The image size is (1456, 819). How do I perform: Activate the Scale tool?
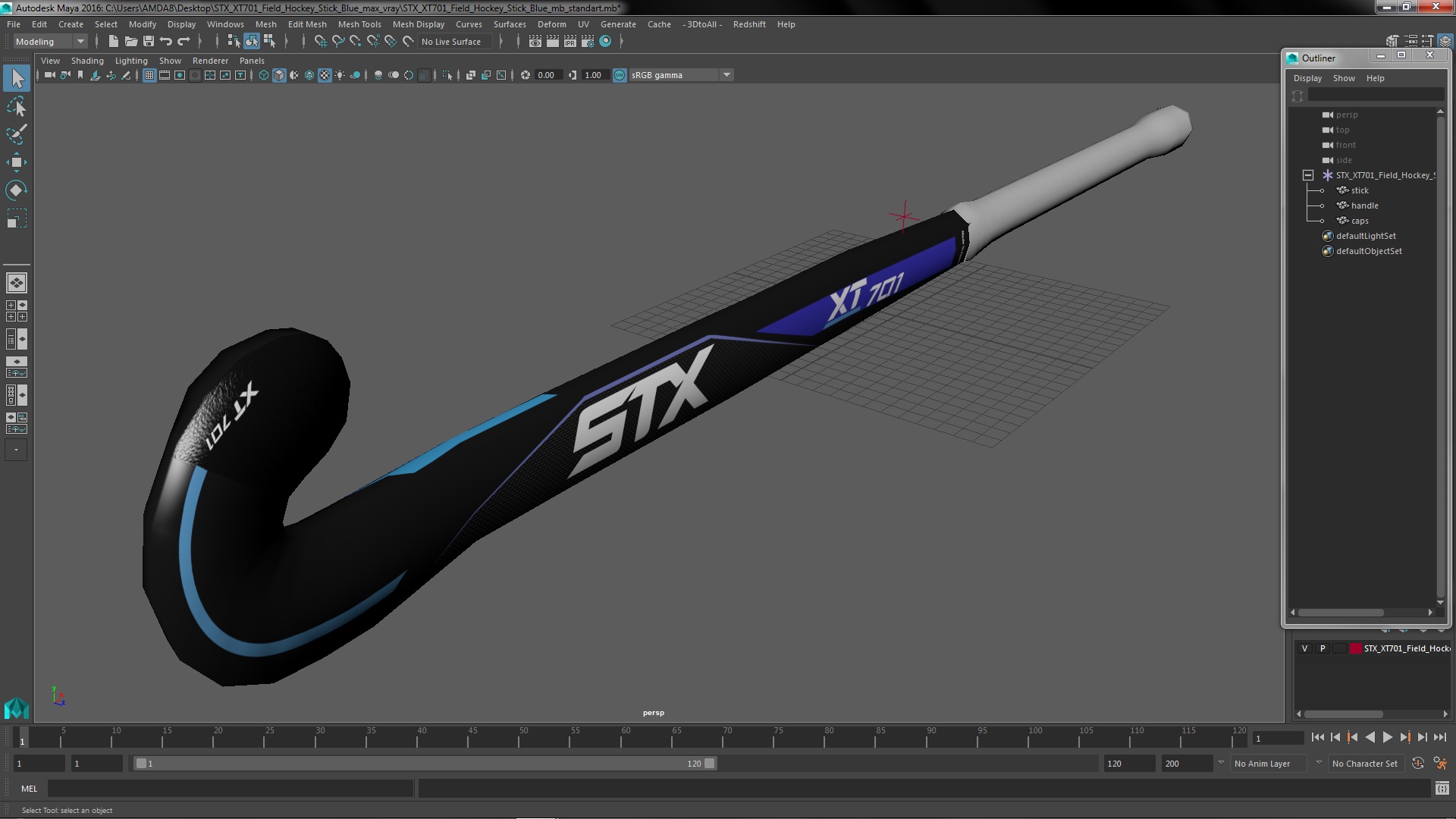[17, 218]
